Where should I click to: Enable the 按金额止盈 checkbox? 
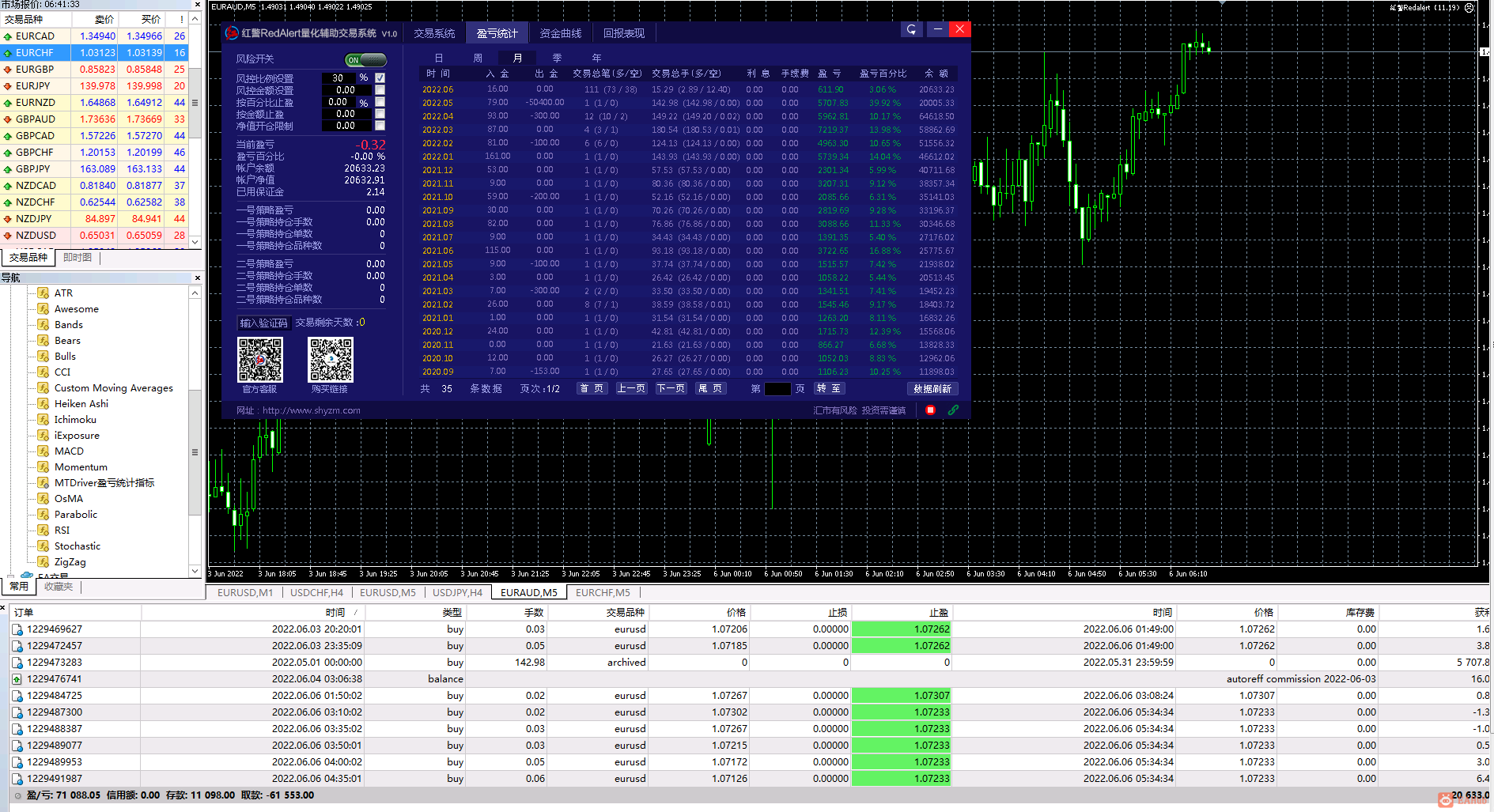point(380,114)
